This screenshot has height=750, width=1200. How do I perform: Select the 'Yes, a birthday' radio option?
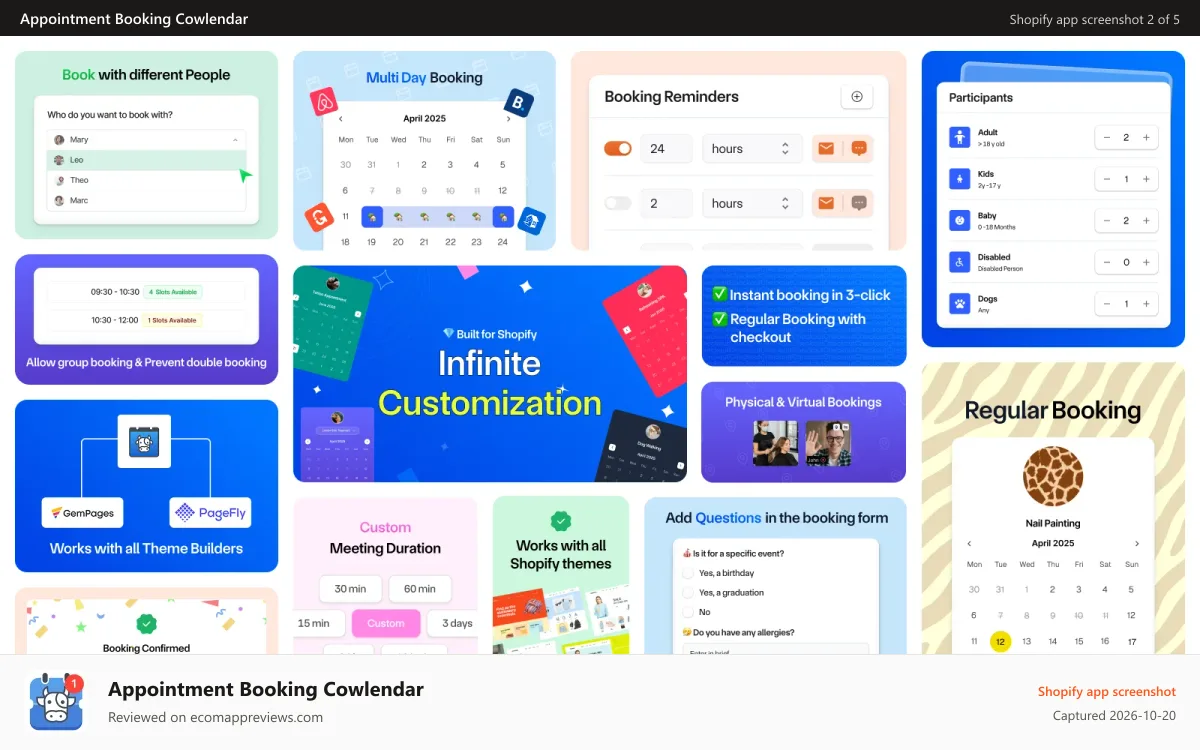(x=688, y=573)
